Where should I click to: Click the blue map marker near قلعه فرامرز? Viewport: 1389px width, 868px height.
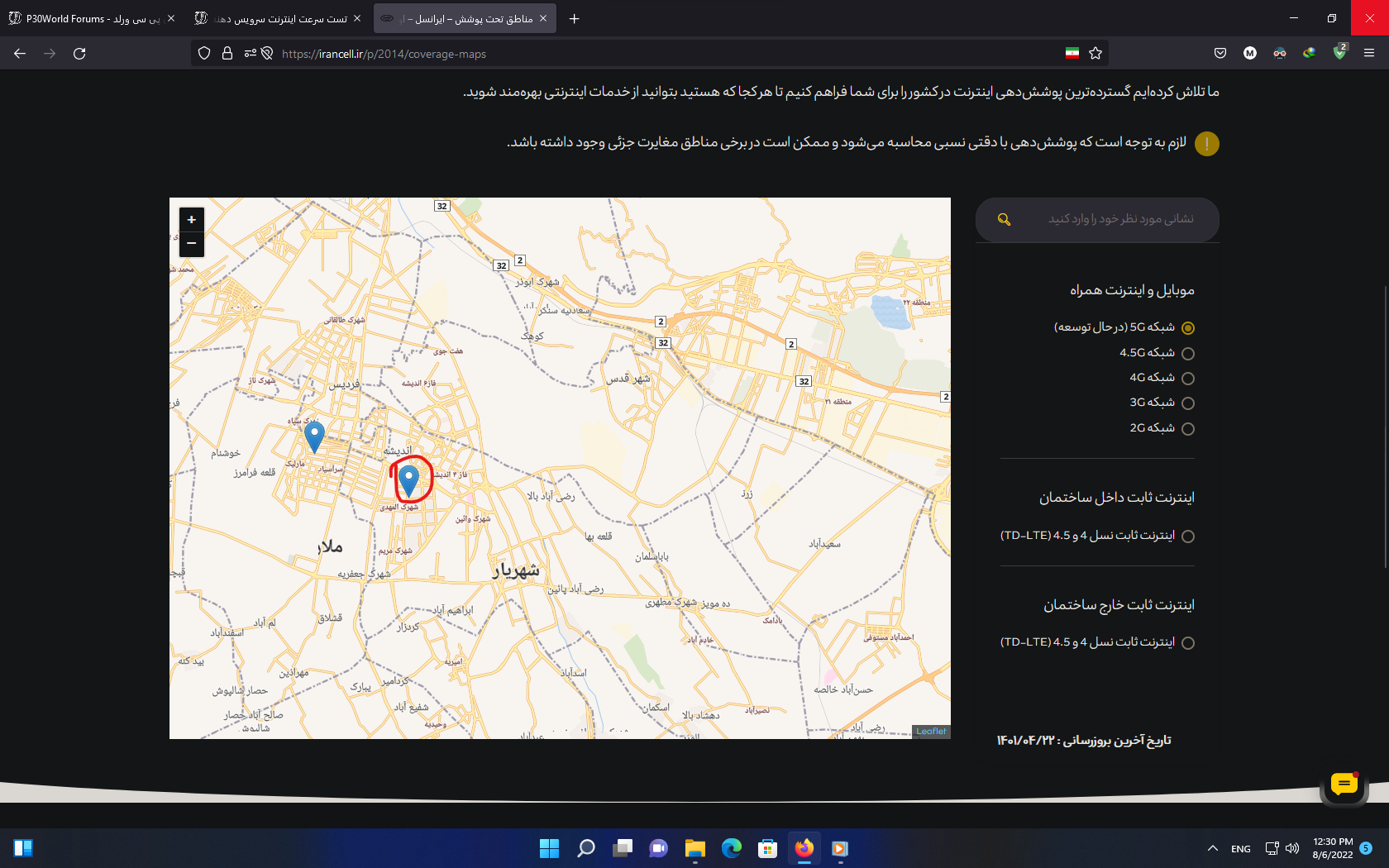314,436
